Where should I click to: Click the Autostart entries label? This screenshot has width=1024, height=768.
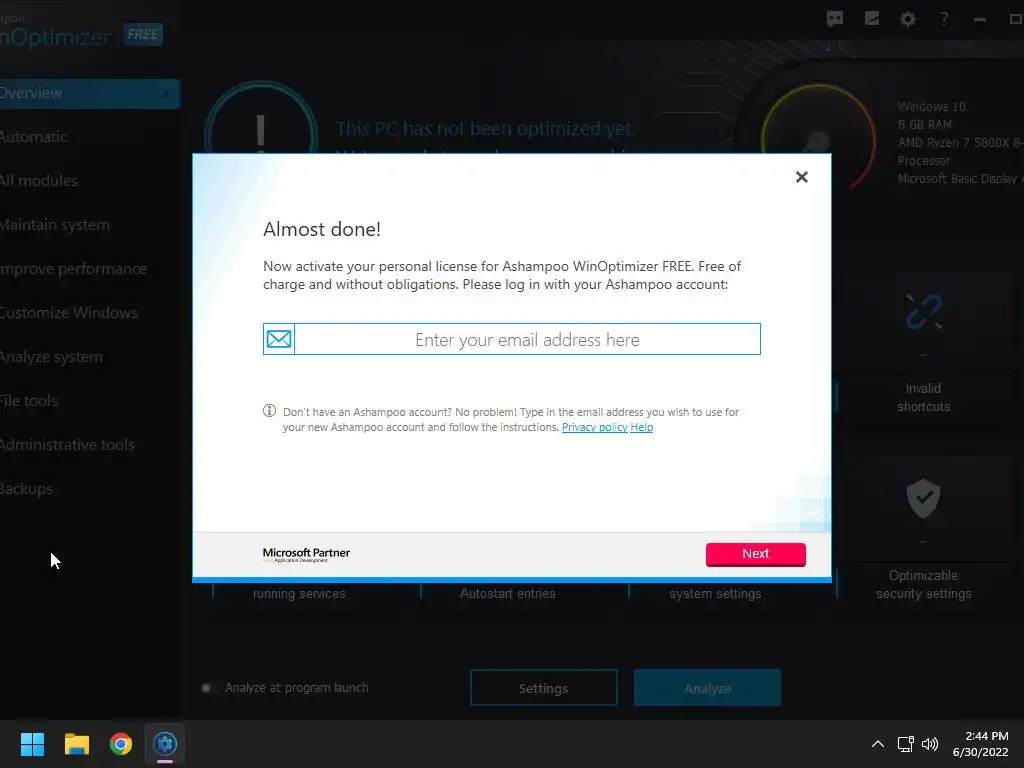507,594
